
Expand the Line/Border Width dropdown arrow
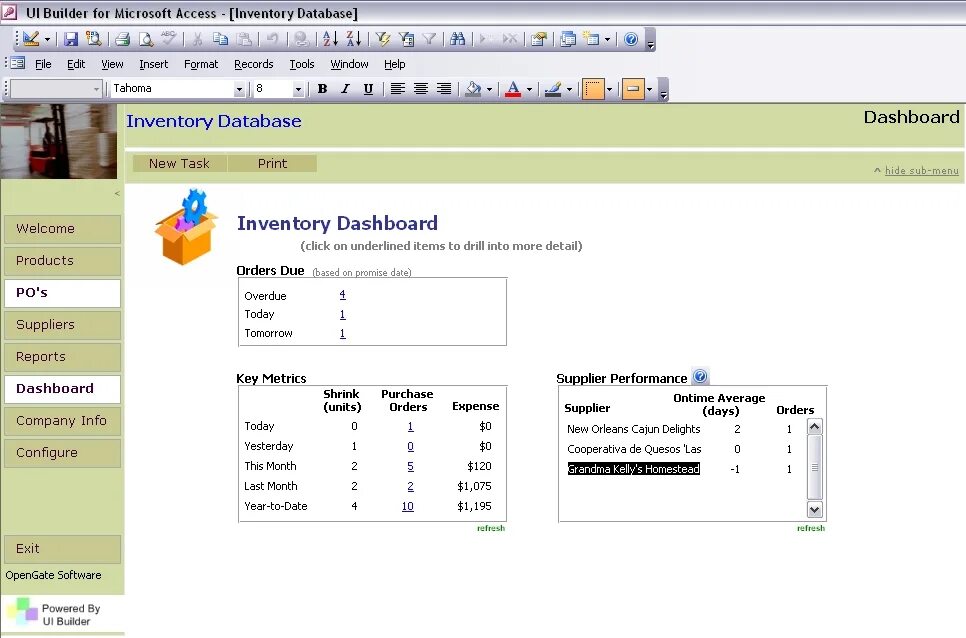[609, 89]
